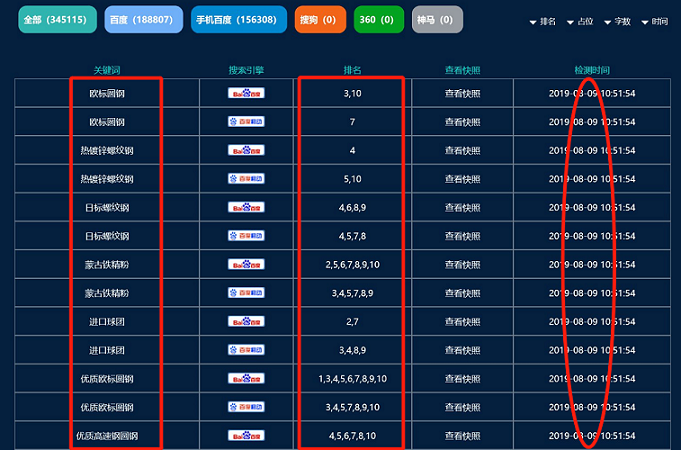View 查看快照 in the 1,3,4,5,6,7,8,9,10 rank row
The height and width of the screenshot is (450, 681).
[463, 379]
